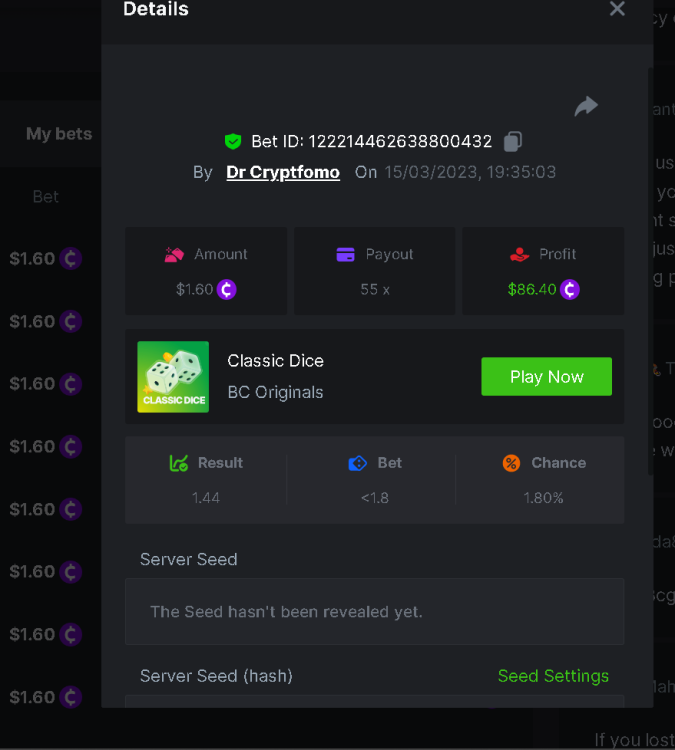Screen dimensions: 675x750
Task: Click the Classic Dice game title
Action: coord(276,361)
